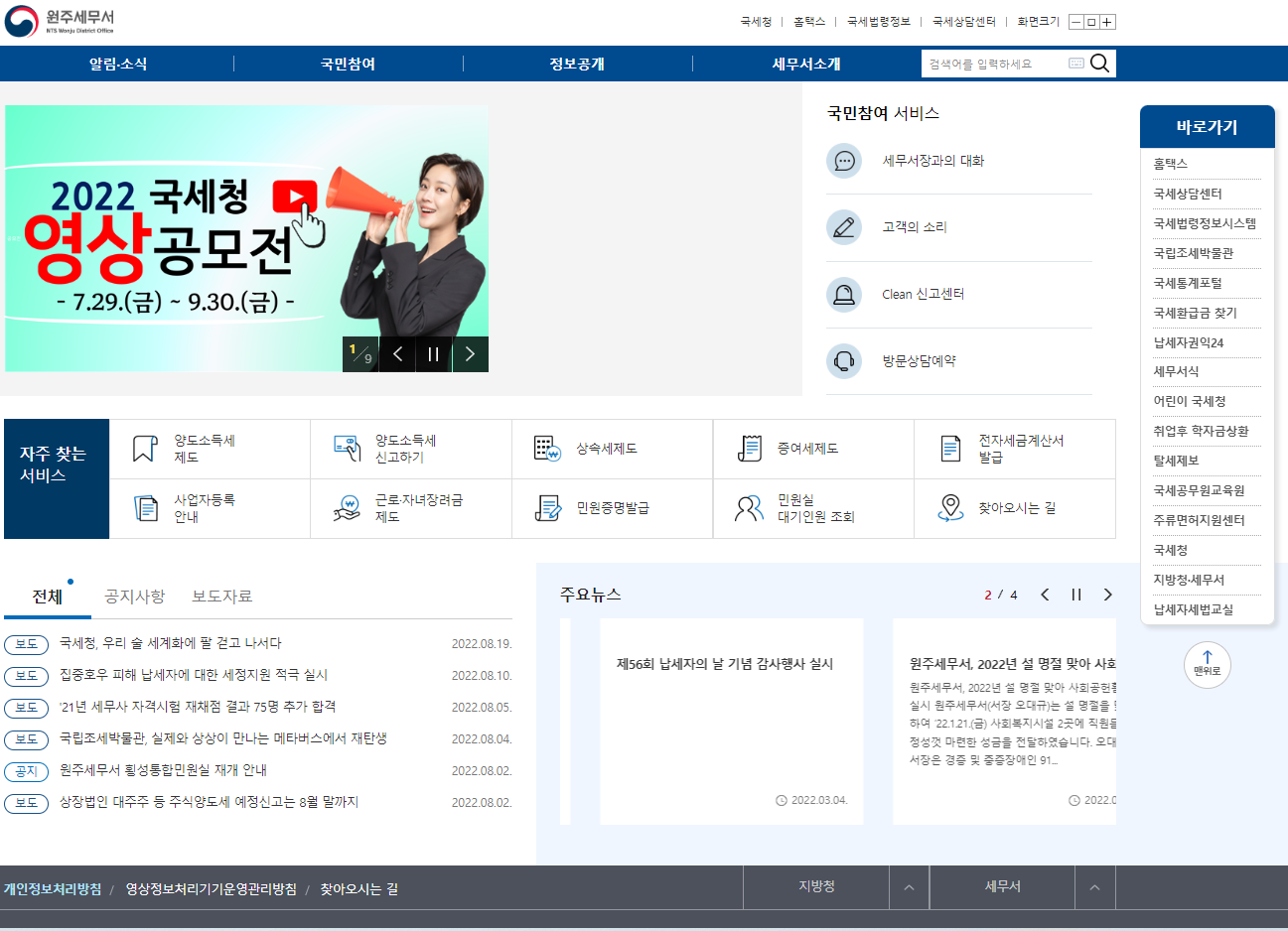Open 국세법령정보시스템 in 바로가기 sidebar
The height and width of the screenshot is (931, 1288).
pyautogui.click(x=1207, y=223)
